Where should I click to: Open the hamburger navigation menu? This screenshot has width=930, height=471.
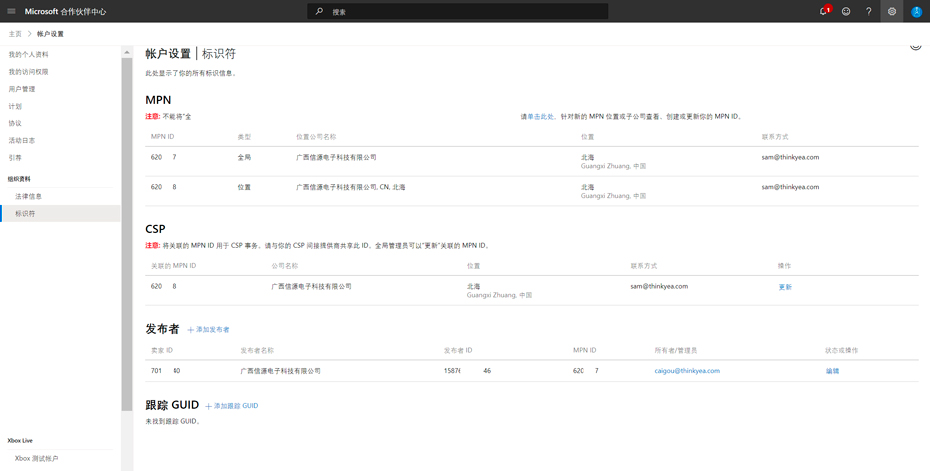(x=11, y=11)
